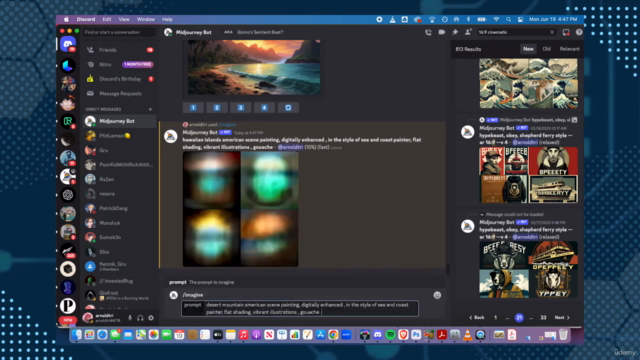Toggle microphone mute in user panel
This screenshot has width=640, height=360.
tap(130, 318)
